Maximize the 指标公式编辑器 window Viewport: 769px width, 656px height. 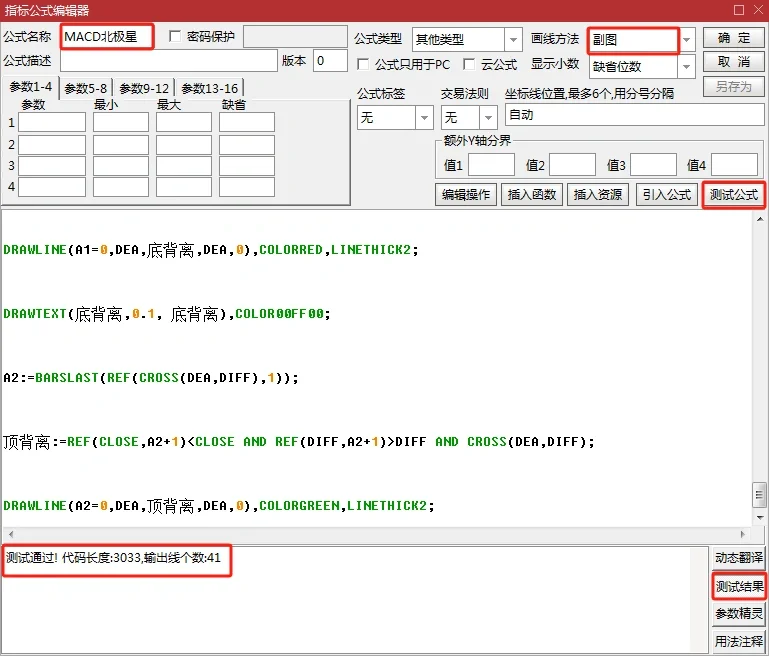tap(739, 10)
